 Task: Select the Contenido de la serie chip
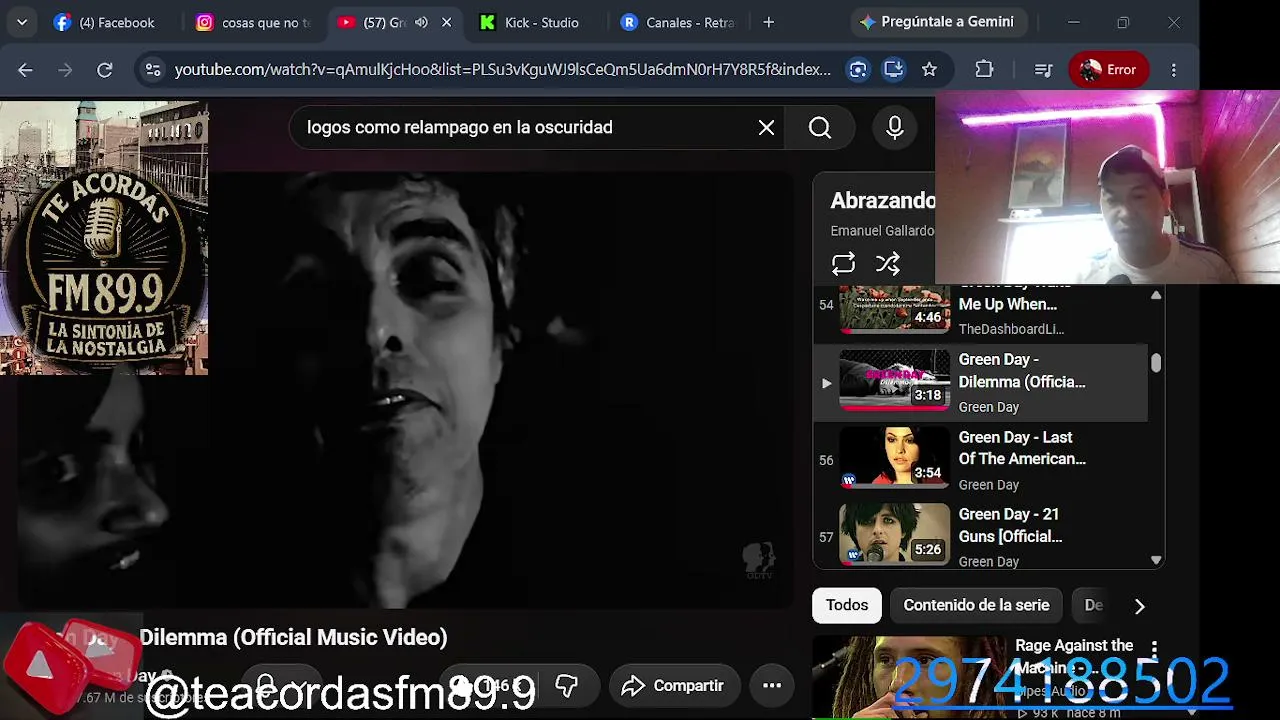[976, 605]
